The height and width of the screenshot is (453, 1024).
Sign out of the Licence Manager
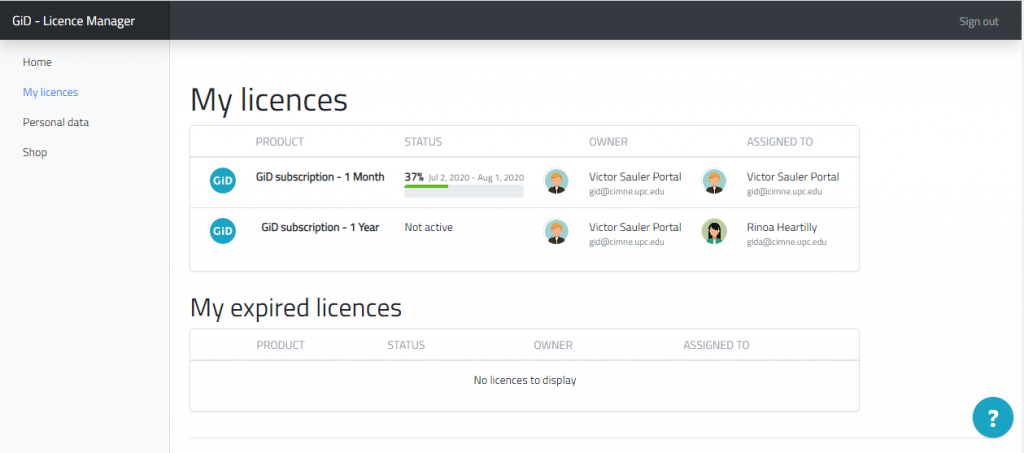click(x=978, y=22)
